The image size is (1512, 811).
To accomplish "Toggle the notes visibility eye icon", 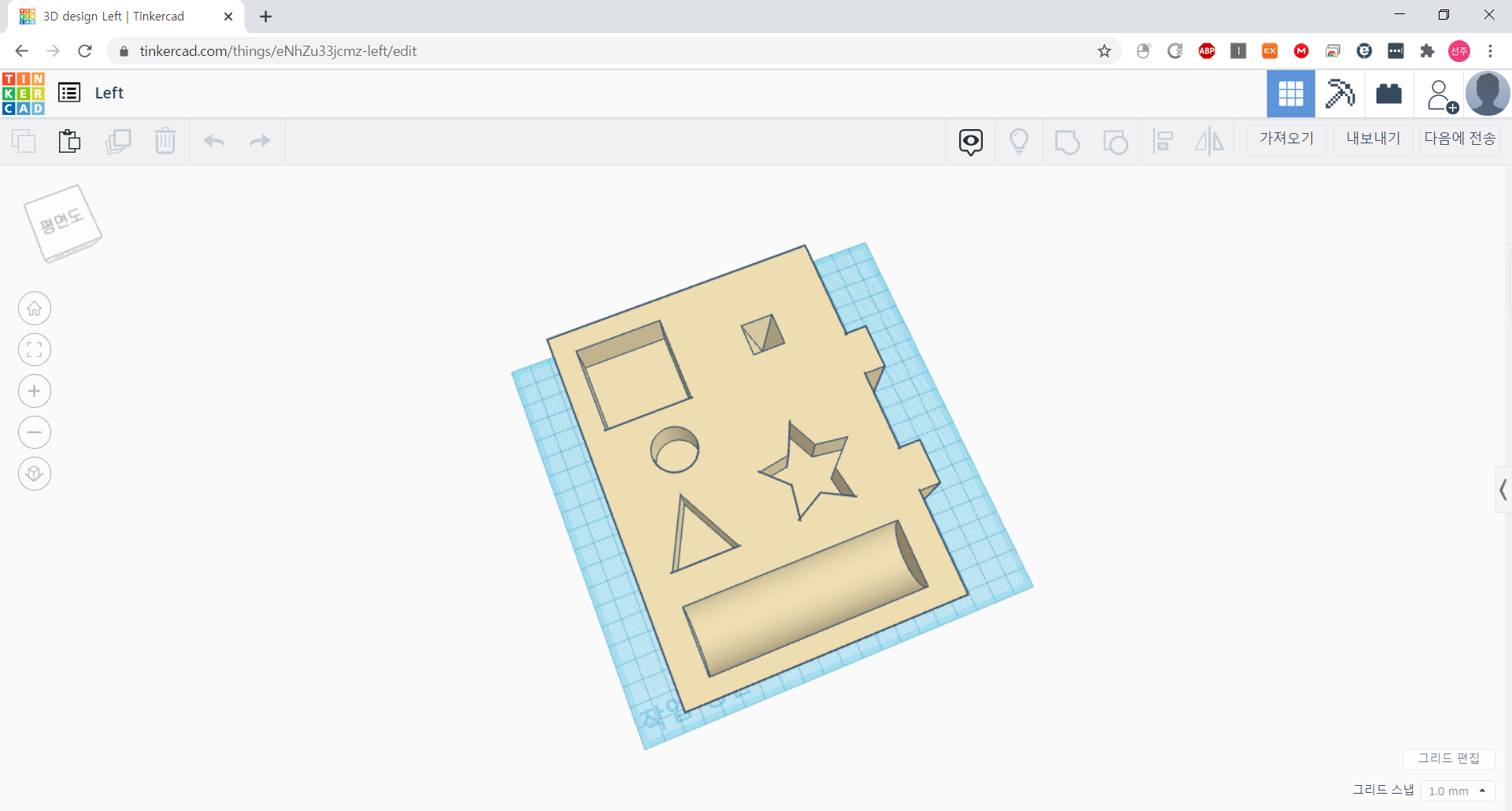I will 971,142.
